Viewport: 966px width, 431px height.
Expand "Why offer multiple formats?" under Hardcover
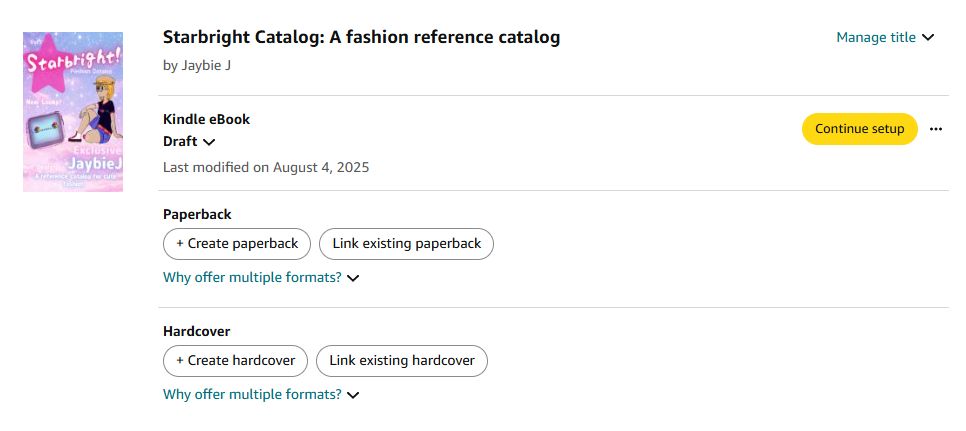coord(252,394)
